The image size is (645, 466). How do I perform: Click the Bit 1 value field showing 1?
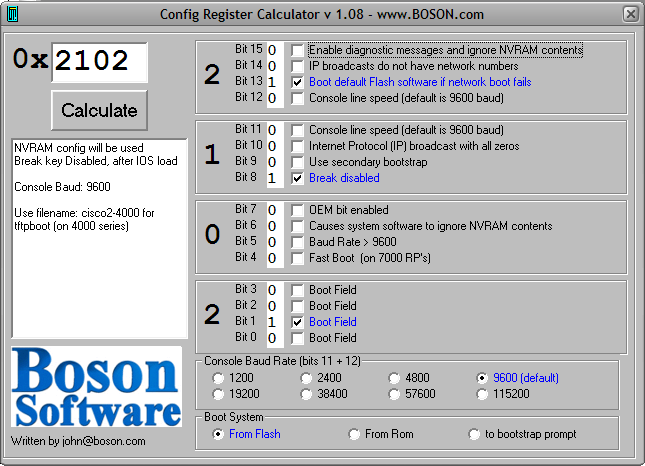274,322
